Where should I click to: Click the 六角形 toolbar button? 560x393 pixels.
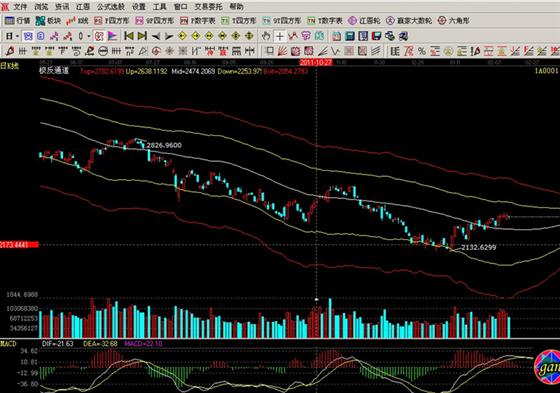(454, 21)
